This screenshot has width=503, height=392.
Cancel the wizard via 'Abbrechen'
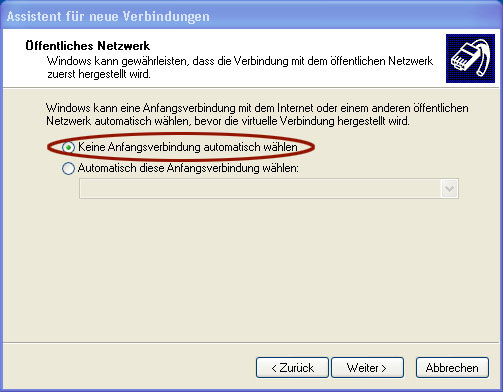452,368
